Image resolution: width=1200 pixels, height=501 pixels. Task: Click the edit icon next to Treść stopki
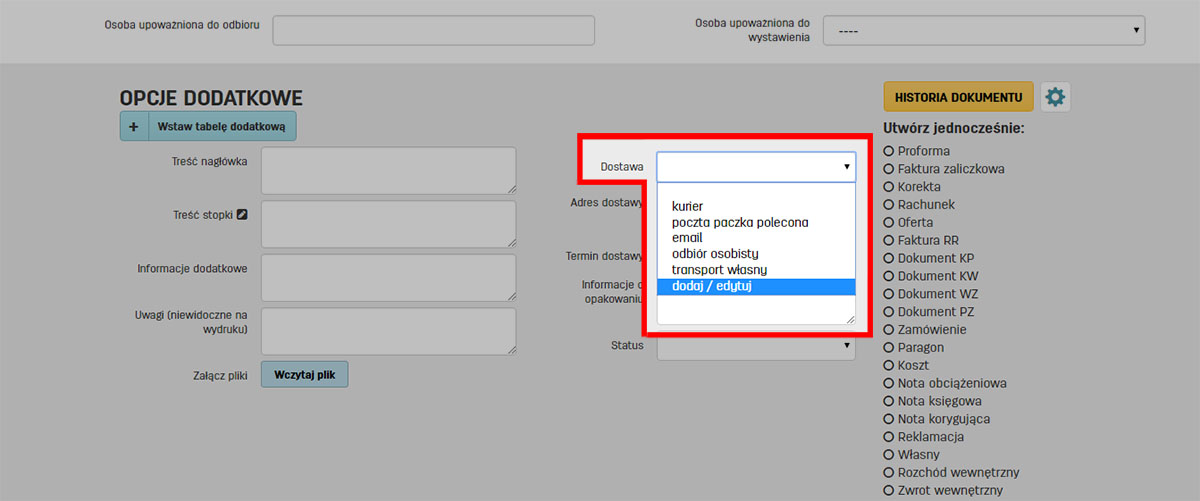241,214
